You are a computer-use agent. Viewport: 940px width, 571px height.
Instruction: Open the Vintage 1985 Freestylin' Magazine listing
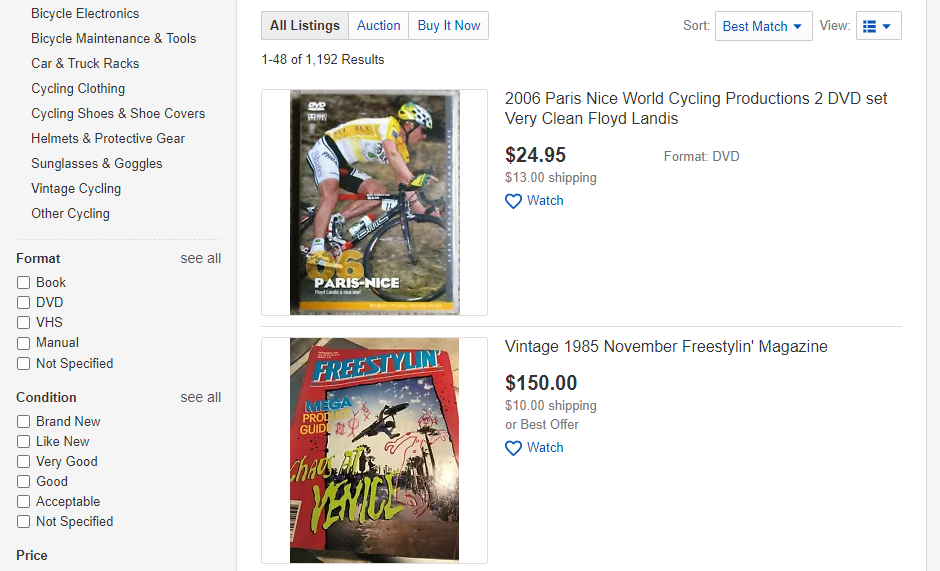pyautogui.click(x=666, y=347)
